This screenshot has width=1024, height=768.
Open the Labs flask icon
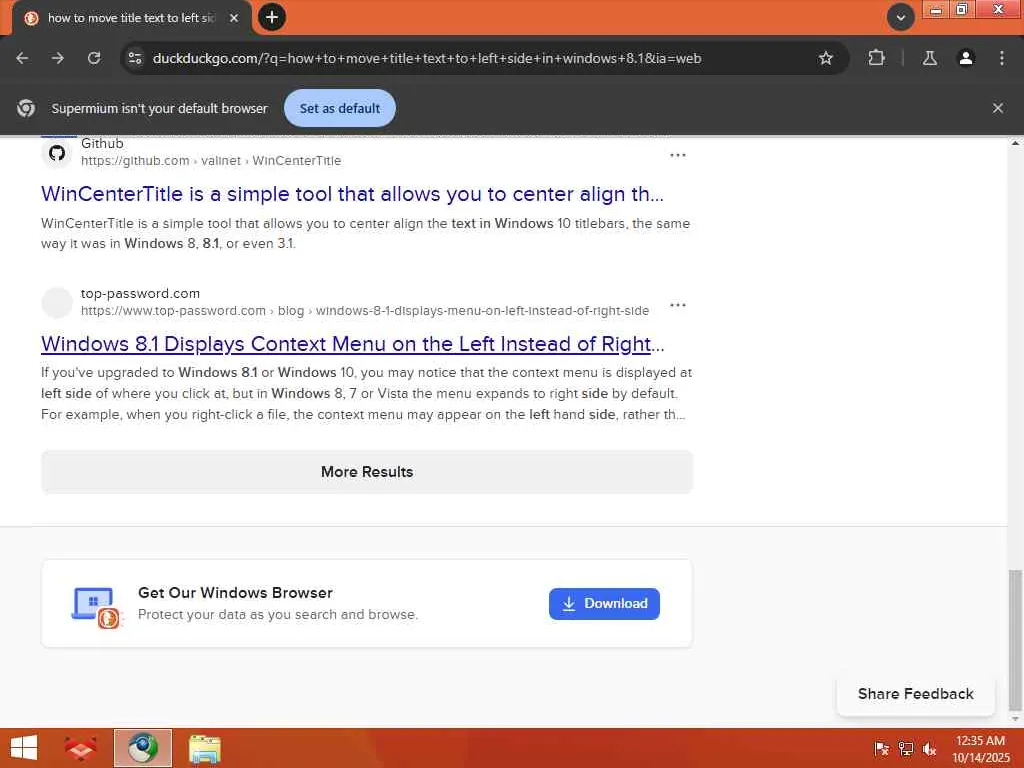pos(930,58)
